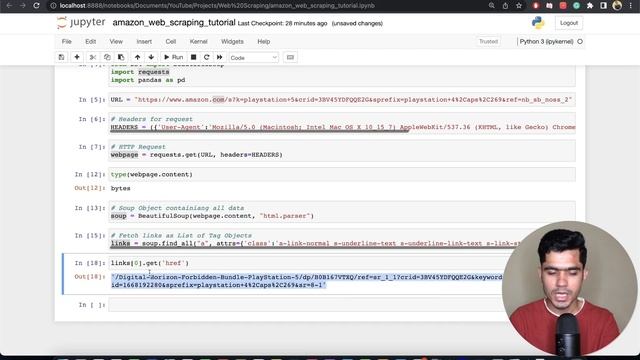Click the 'import pandas as pd' line
Screen dimensions: 640x360
click(x=148, y=80)
